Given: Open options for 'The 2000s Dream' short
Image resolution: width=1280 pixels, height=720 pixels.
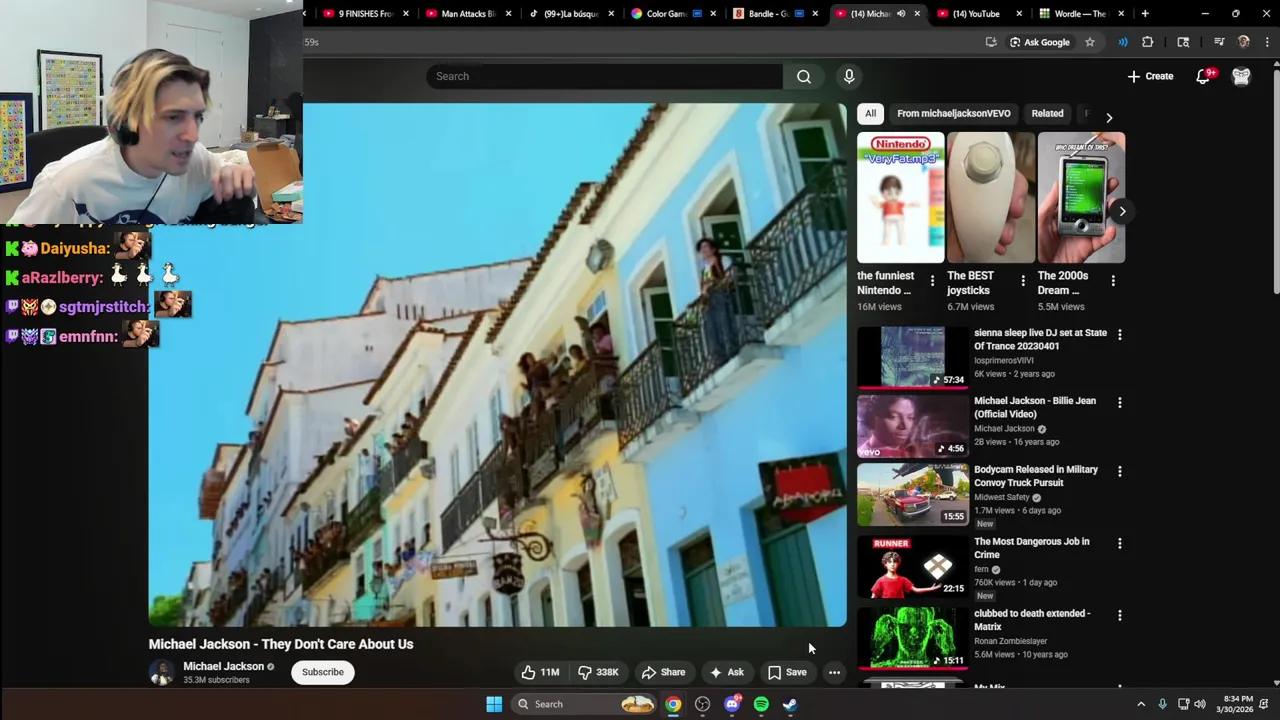Looking at the screenshot, I should click(1113, 281).
